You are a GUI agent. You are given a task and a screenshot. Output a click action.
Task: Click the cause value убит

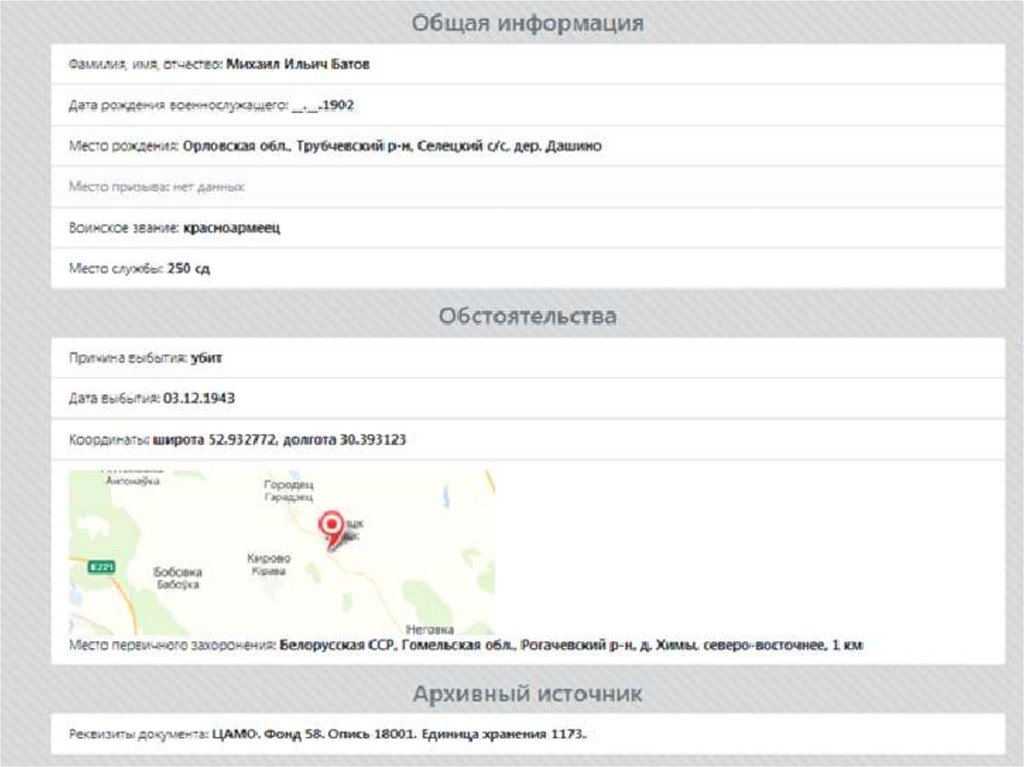click(206, 358)
